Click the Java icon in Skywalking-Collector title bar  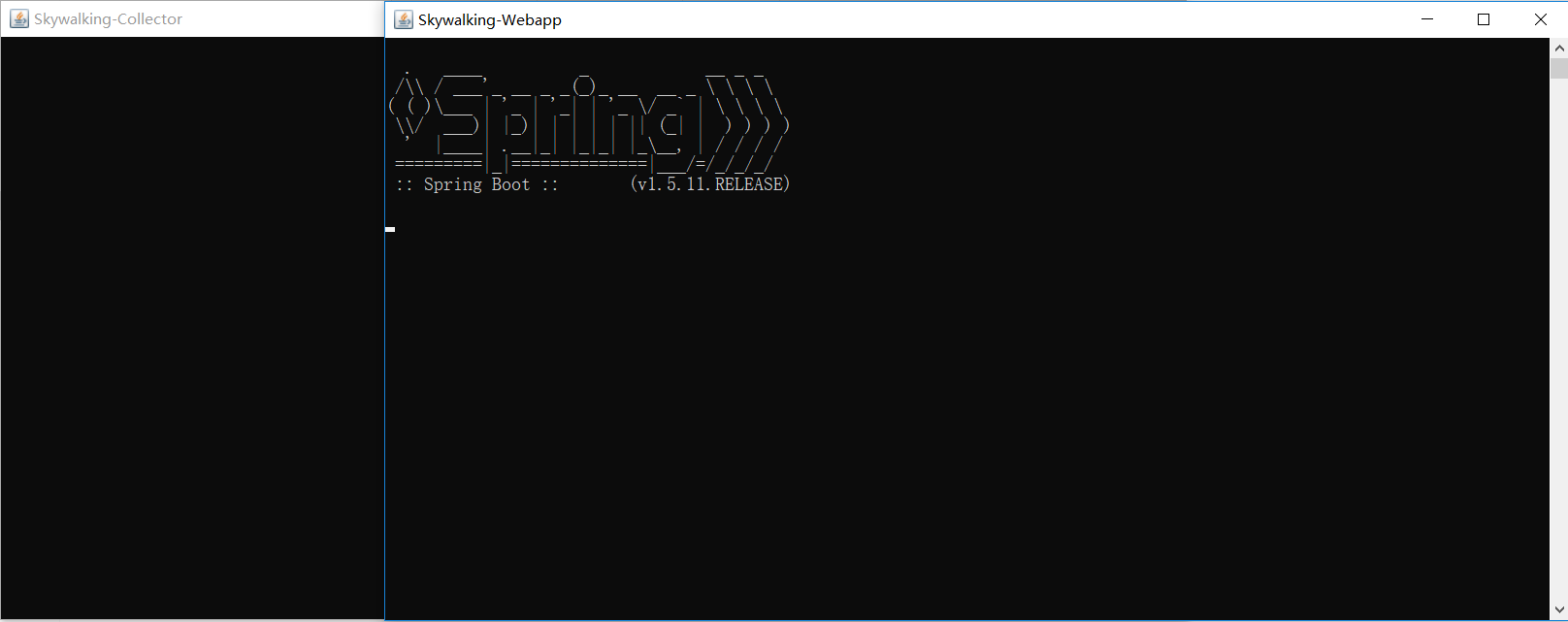[x=19, y=18]
